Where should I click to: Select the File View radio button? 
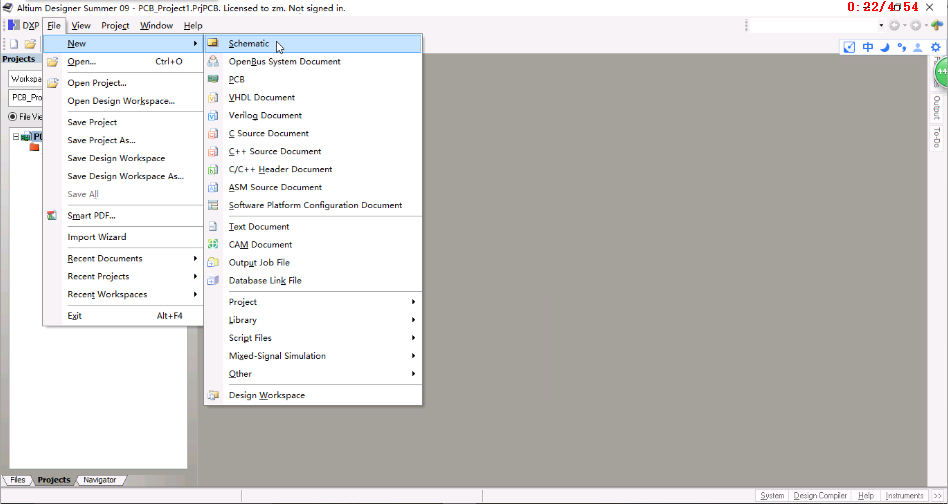(12, 117)
